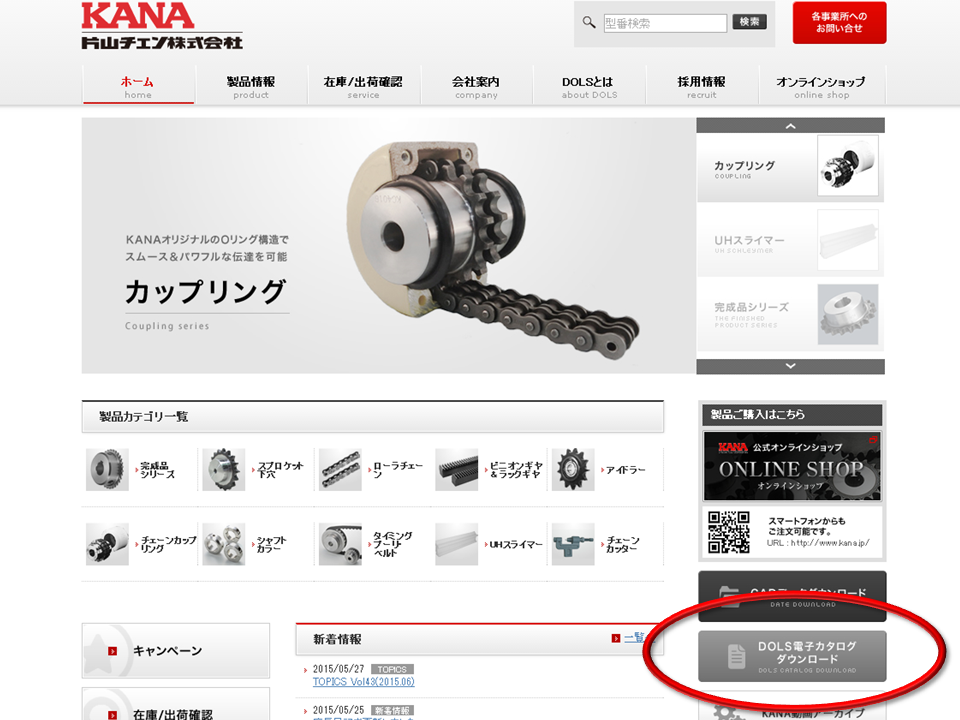Click the 検索 search button

(x=749, y=22)
